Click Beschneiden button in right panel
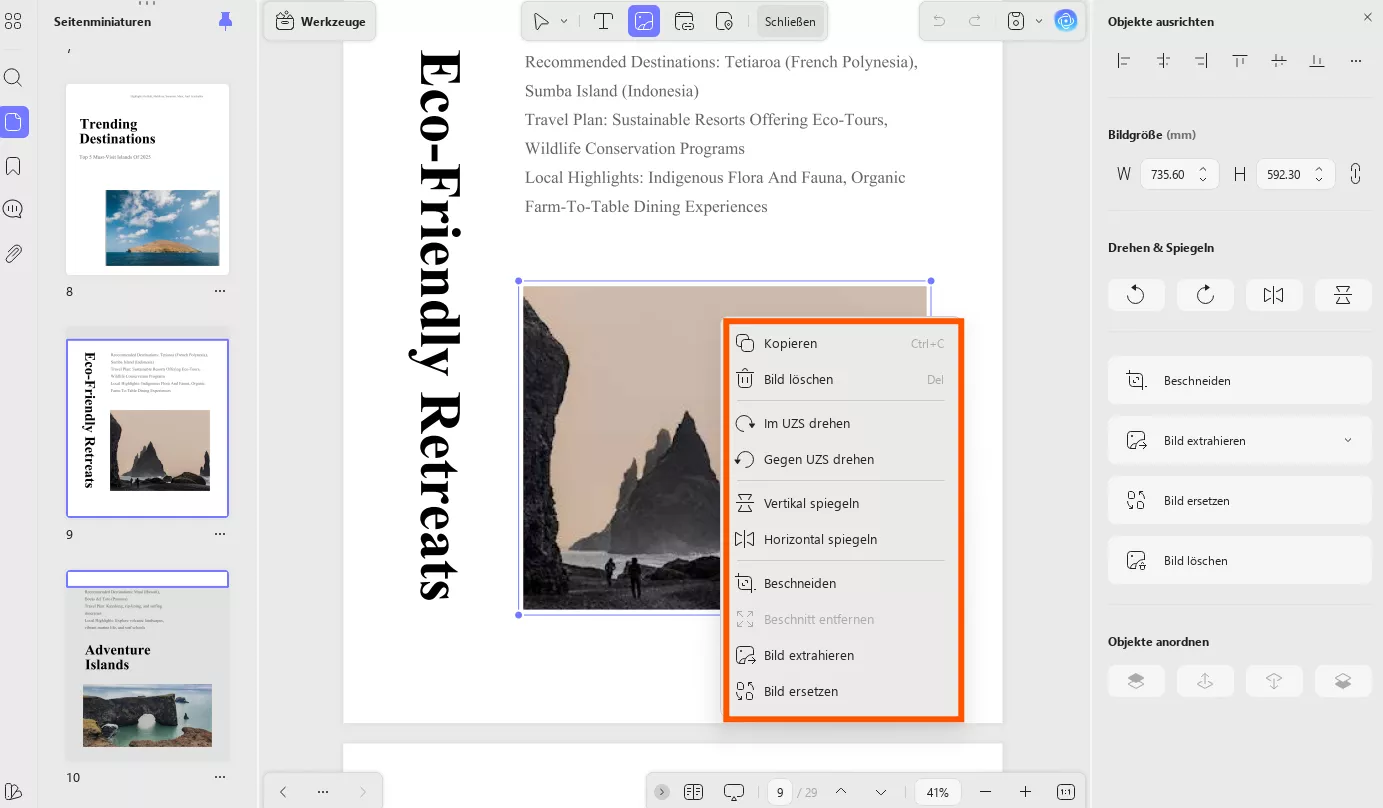 [x=1240, y=381]
